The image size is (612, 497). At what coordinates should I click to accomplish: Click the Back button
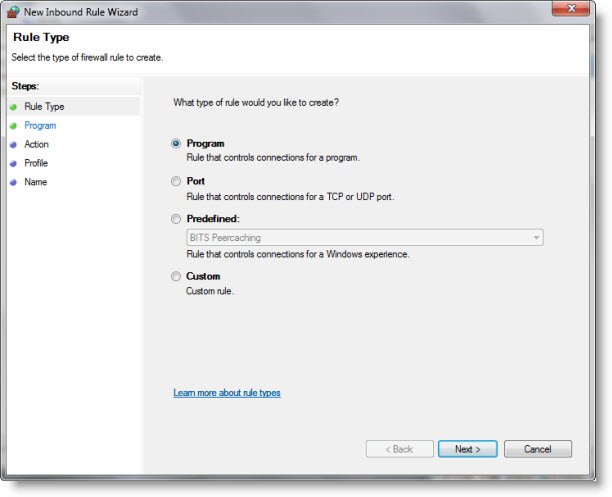click(400, 449)
